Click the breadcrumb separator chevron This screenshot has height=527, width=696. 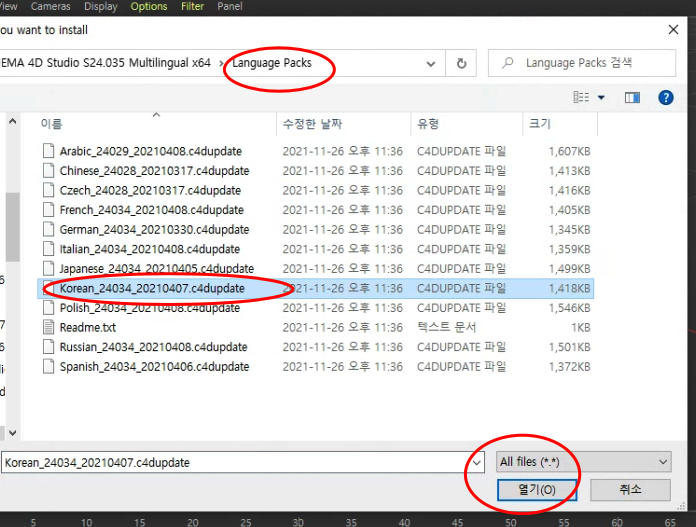click(221, 63)
